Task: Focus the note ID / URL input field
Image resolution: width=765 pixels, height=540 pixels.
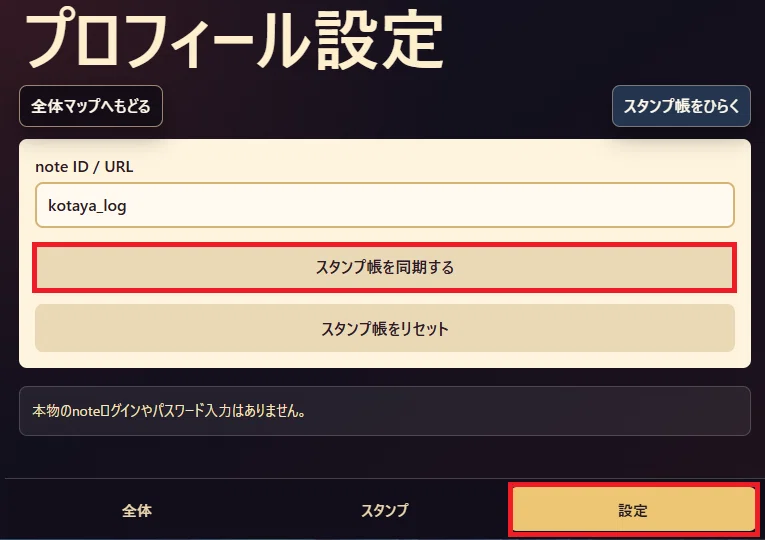Action: coord(384,205)
